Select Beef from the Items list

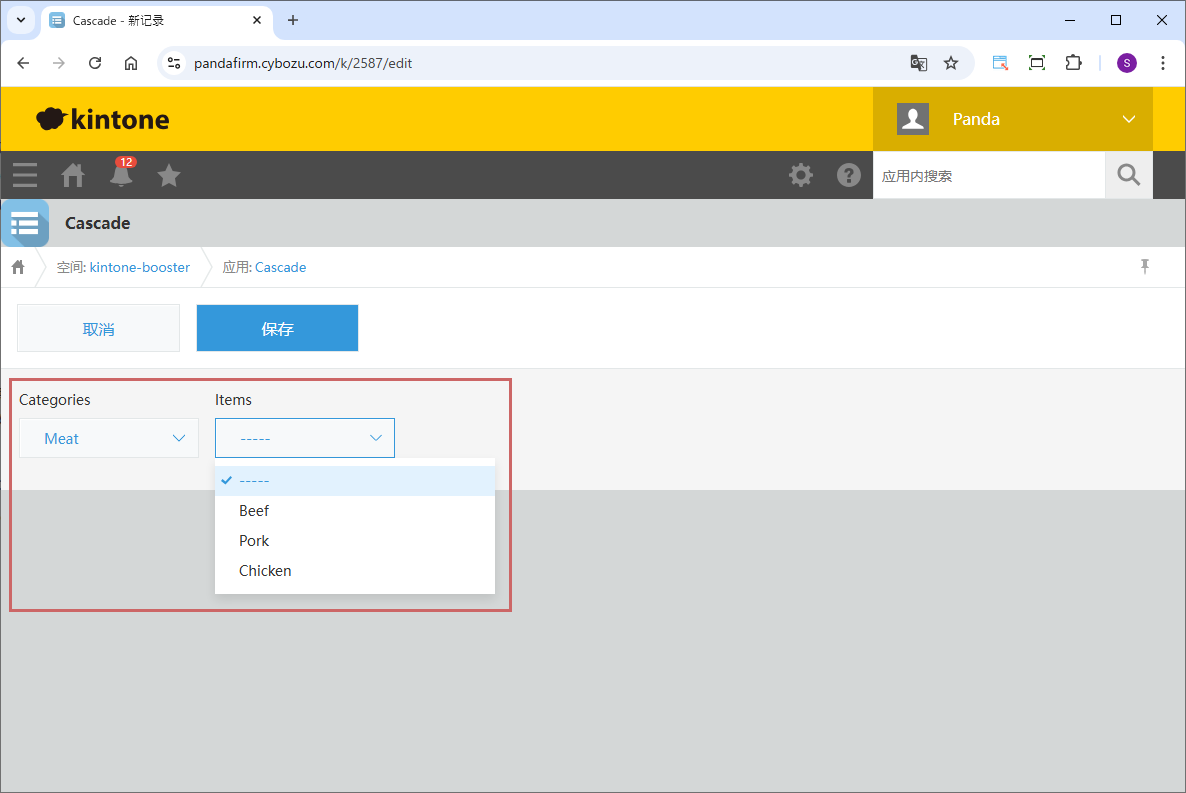tap(254, 511)
